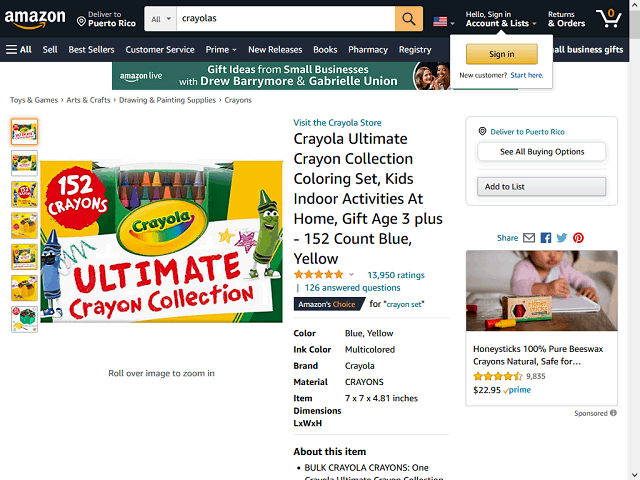Screen dimensions: 640x480
Task: Share on Pinterest icon
Action: coord(578,238)
